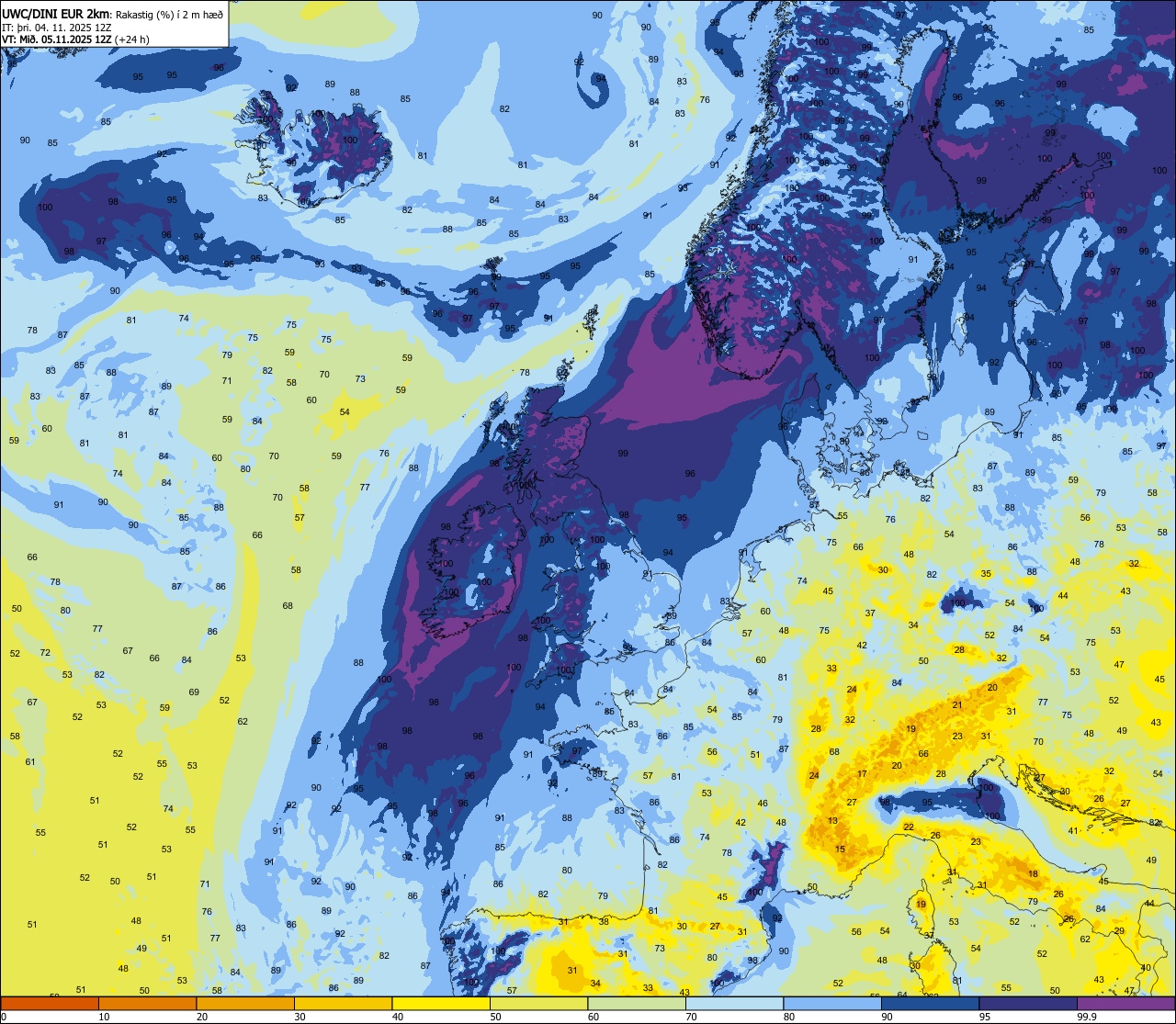Click the '10' tick label on the legend scale
The height and width of the screenshot is (1024, 1176).
click(105, 1017)
